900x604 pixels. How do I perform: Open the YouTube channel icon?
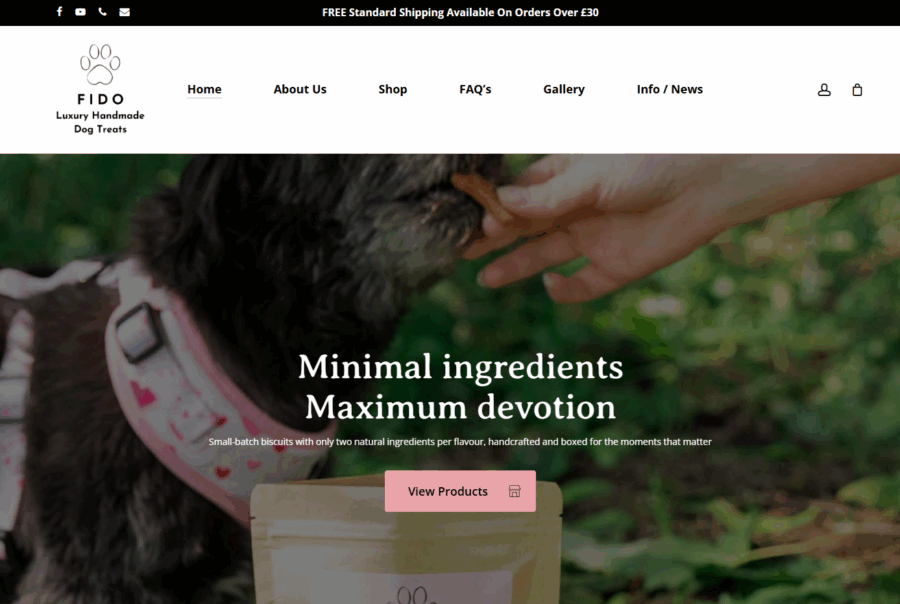80,11
